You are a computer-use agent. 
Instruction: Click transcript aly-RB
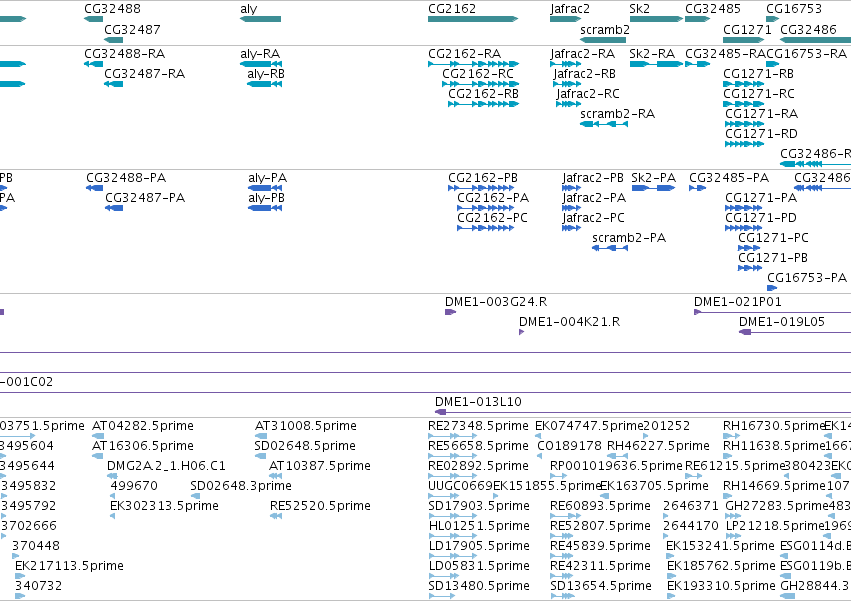click(264, 84)
